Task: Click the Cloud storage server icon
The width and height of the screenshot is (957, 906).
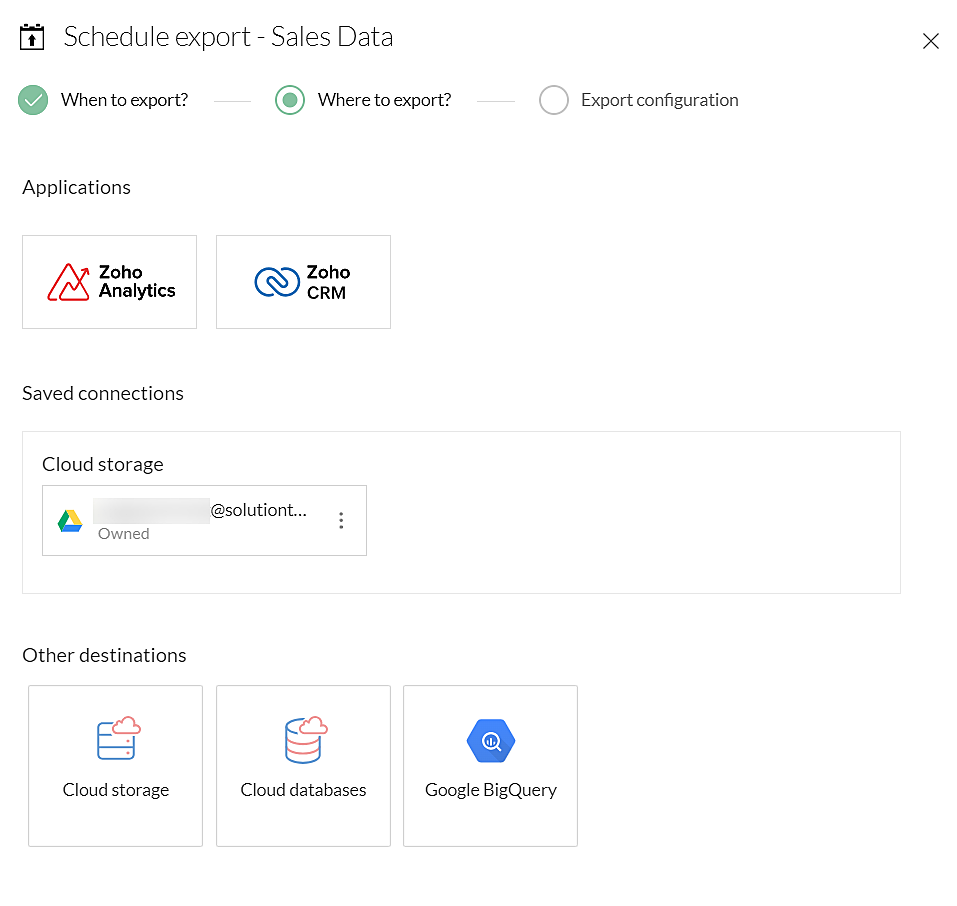Action: pyautogui.click(x=118, y=739)
